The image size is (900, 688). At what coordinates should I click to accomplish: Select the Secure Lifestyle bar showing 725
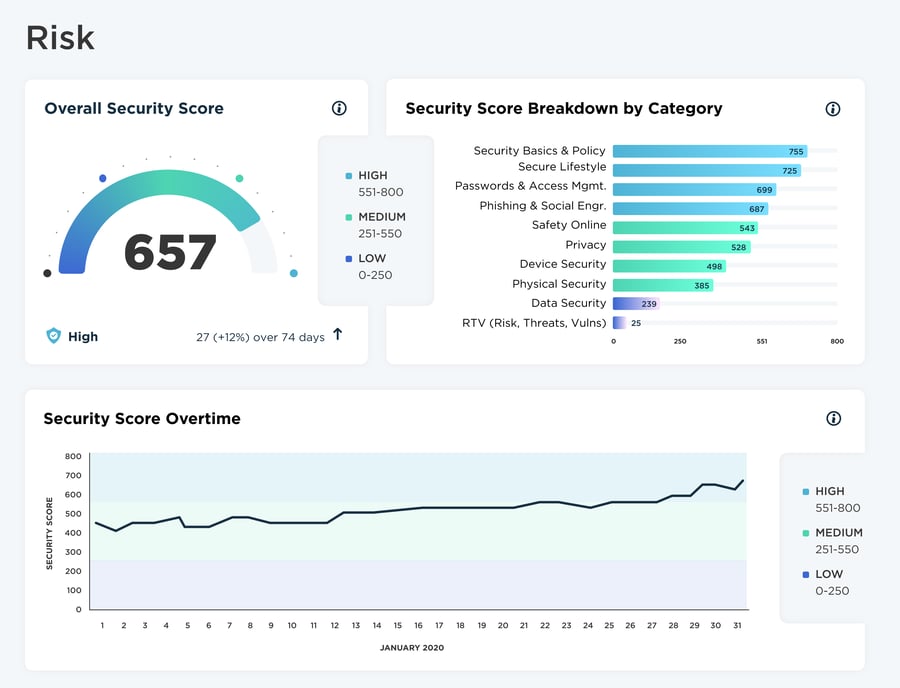707,170
